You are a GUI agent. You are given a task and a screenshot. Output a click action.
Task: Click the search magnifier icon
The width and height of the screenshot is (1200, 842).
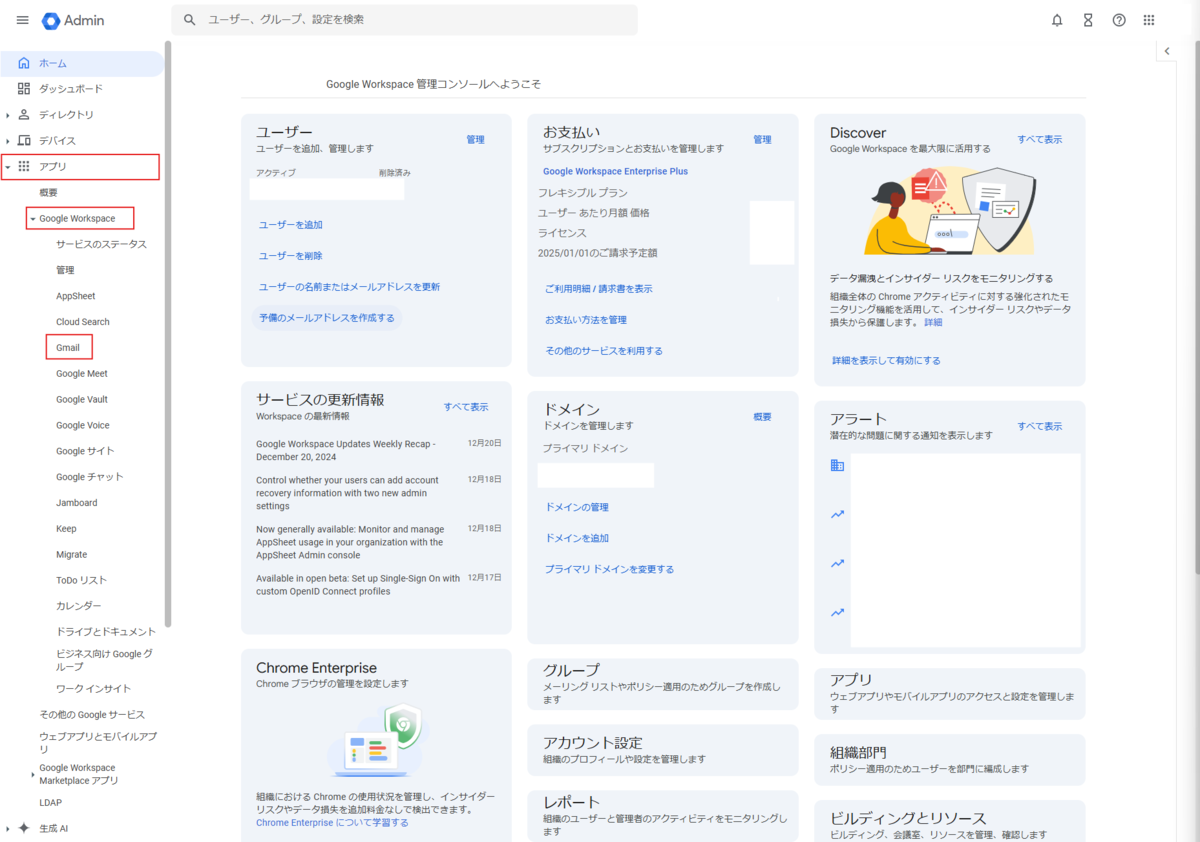tap(190, 20)
